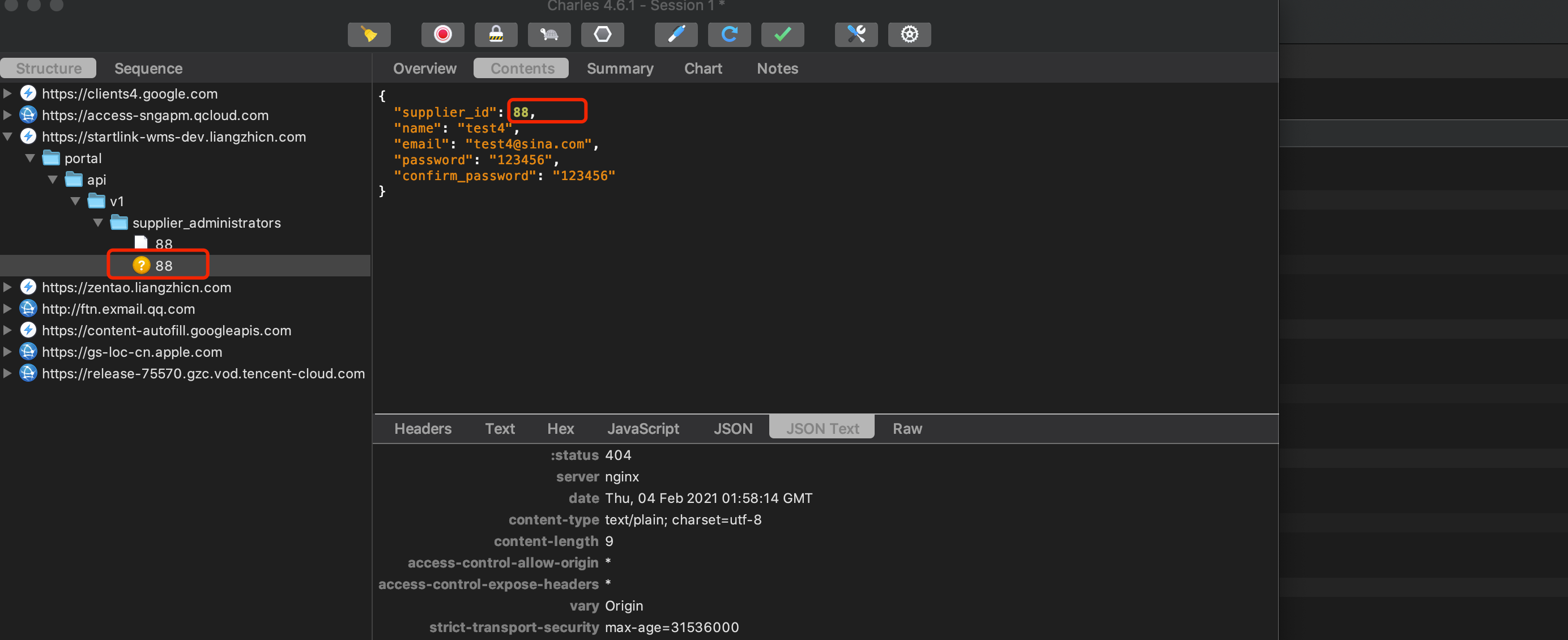The image size is (1568, 640).
Task: Select the 88 request with white document icon
Action: (x=163, y=244)
